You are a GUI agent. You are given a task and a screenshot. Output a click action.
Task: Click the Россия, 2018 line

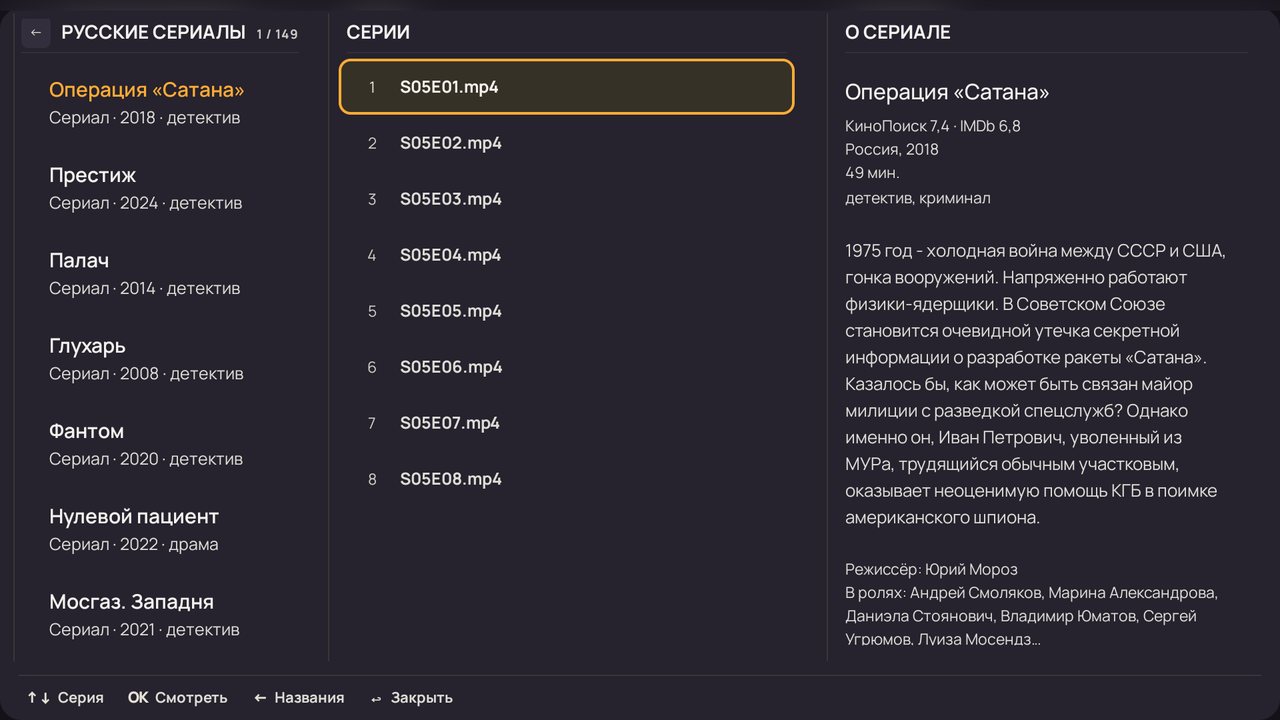(892, 149)
